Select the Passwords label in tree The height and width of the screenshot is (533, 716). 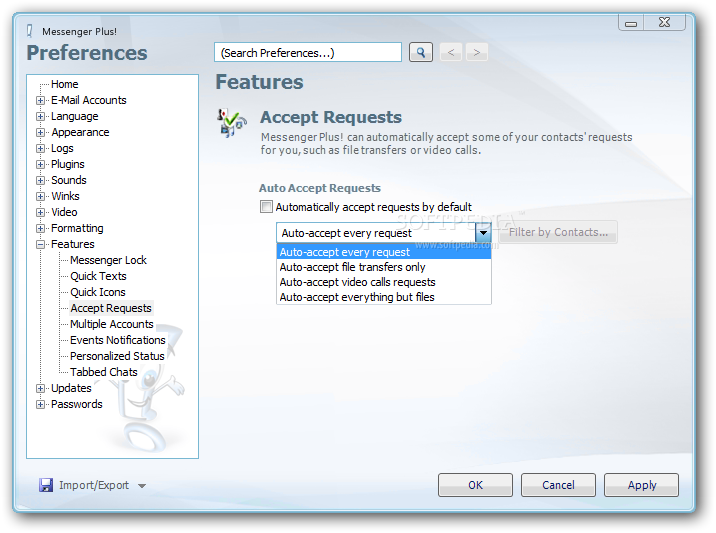(x=77, y=404)
